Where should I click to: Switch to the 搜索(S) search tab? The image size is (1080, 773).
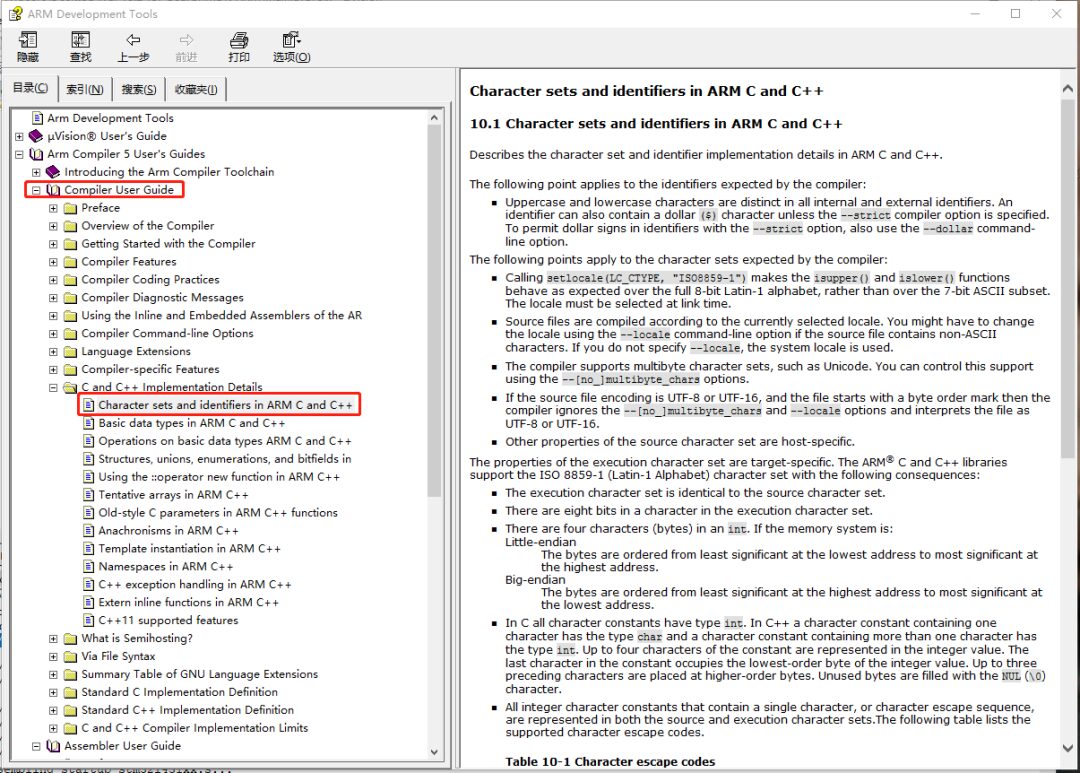[x=139, y=90]
